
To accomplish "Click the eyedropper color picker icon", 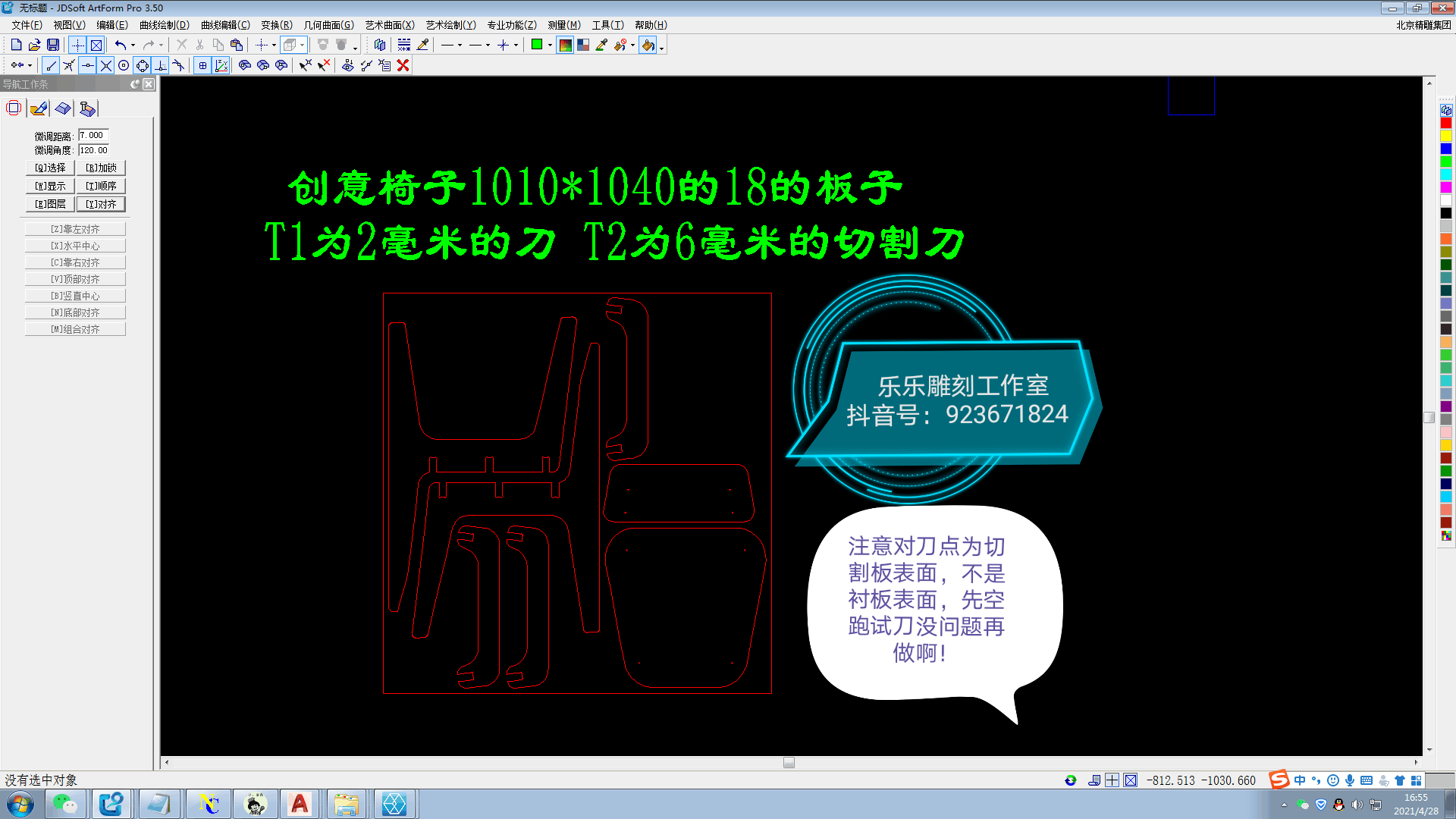I will point(601,45).
